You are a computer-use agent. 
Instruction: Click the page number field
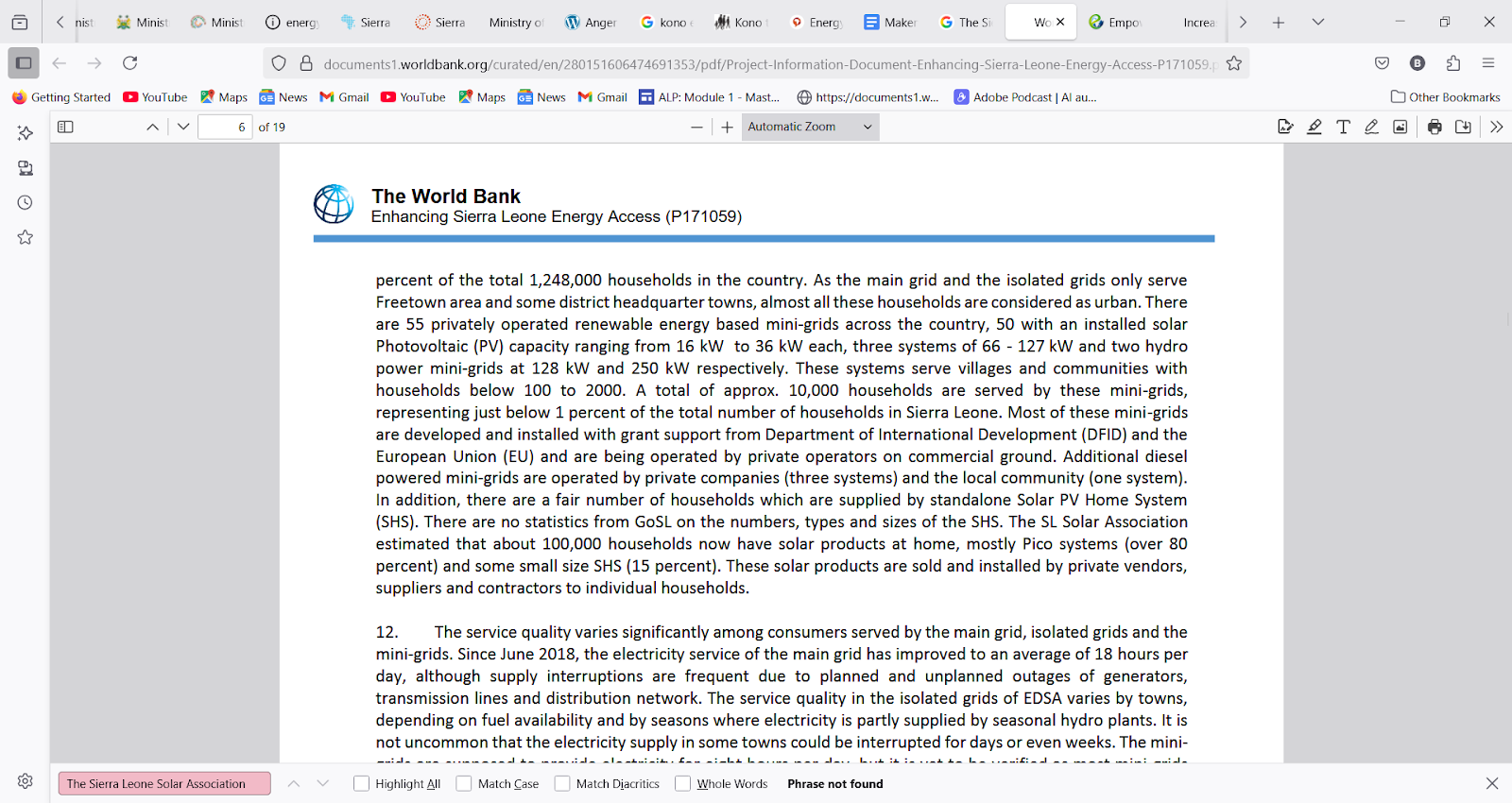point(225,127)
